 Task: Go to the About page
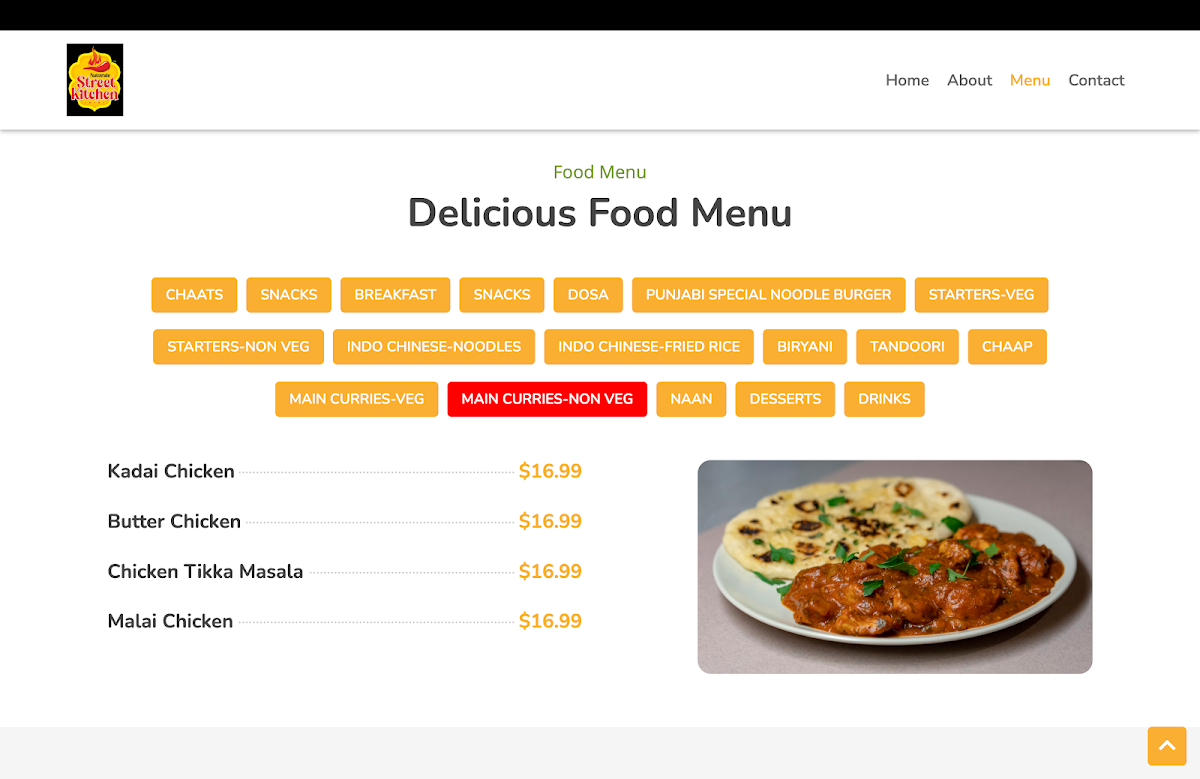[x=969, y=80]
